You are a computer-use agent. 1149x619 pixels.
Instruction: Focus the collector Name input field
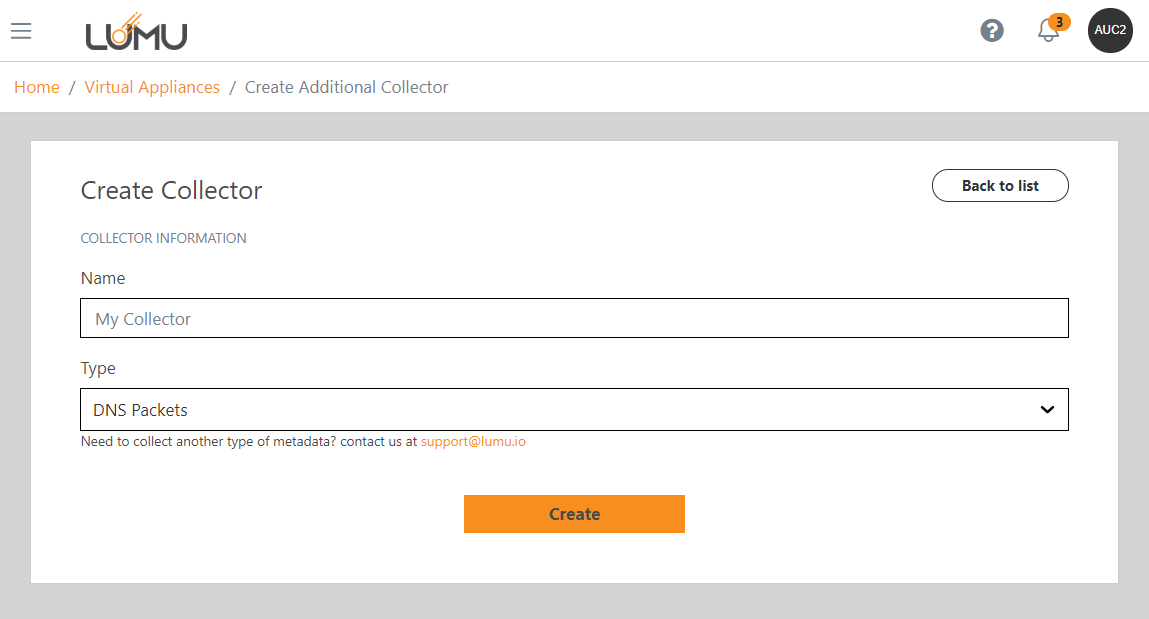[574, 318]
